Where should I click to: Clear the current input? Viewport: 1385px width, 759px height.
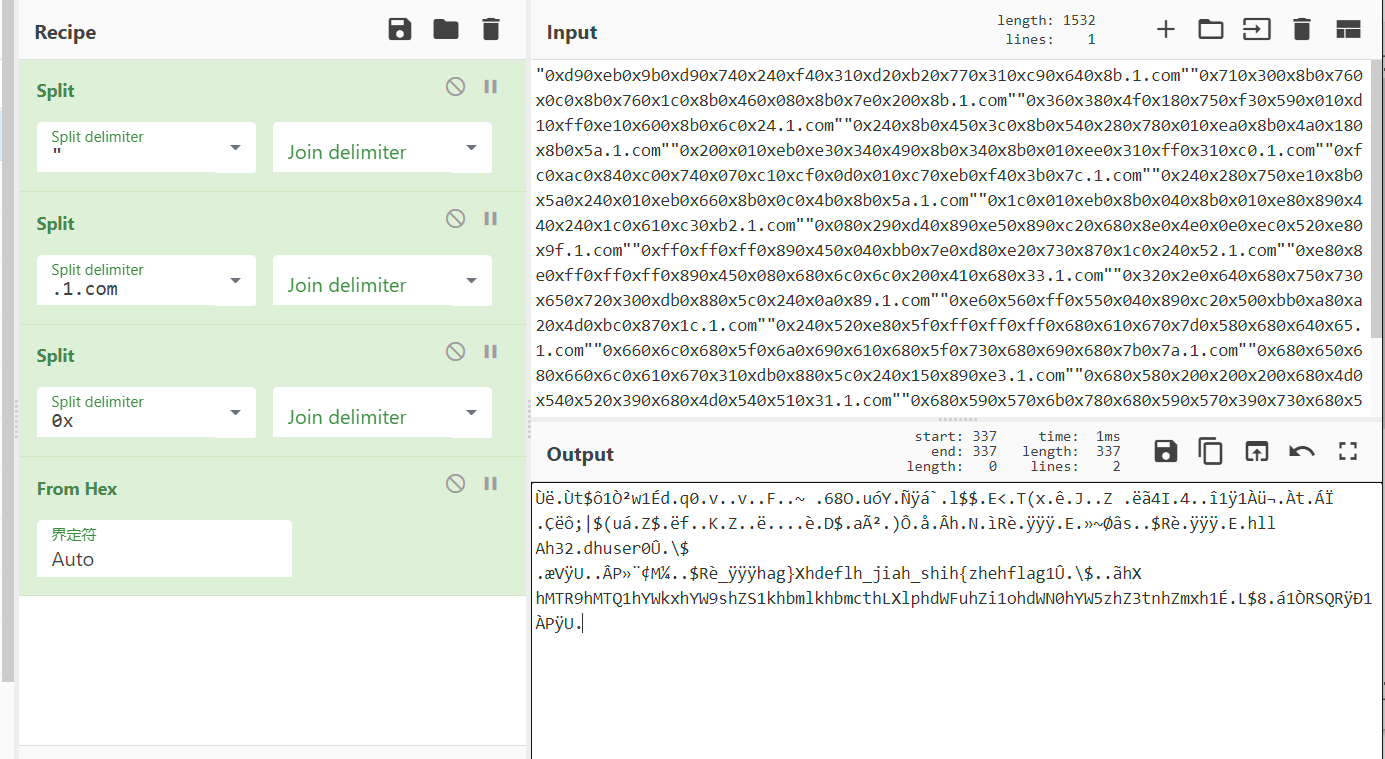[1301, 29]
